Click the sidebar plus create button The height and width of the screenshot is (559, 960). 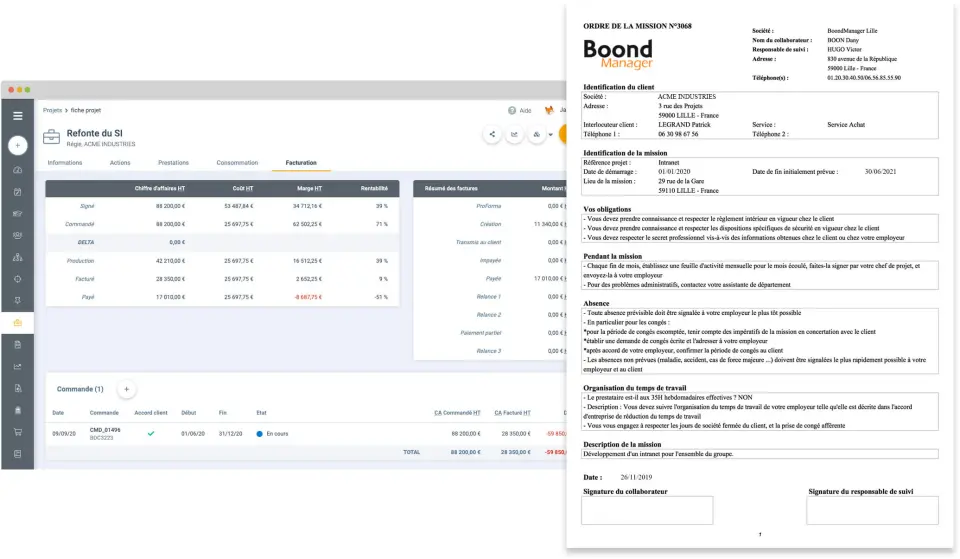[17, 145]
